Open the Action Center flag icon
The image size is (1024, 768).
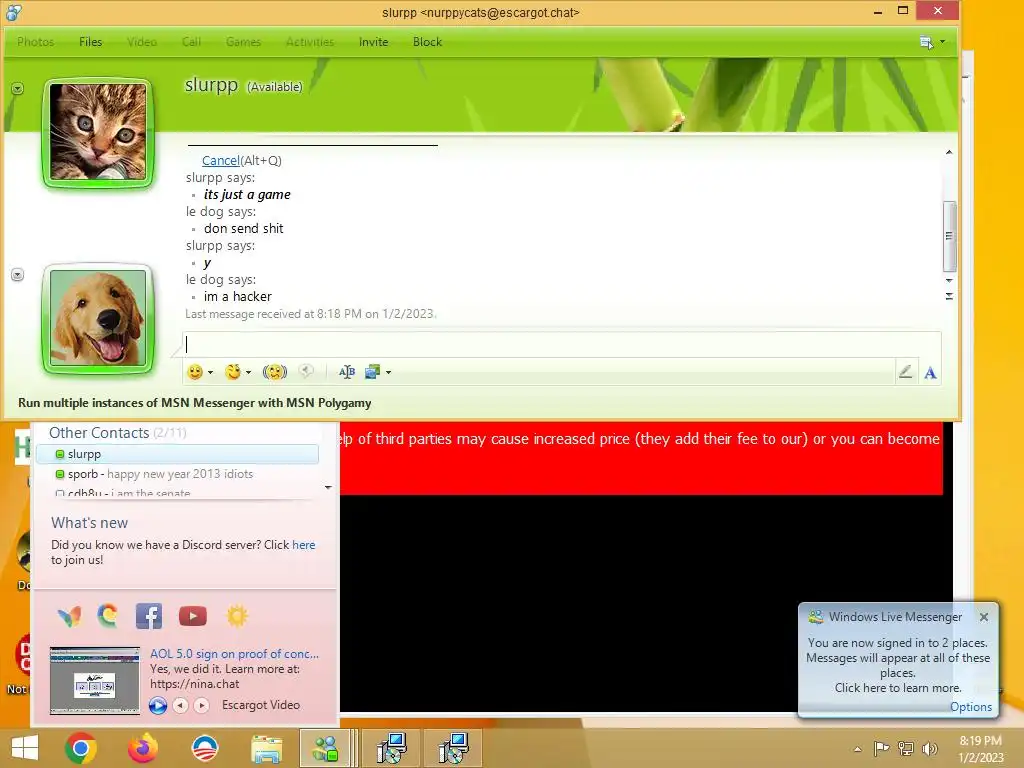coord(881,748)
